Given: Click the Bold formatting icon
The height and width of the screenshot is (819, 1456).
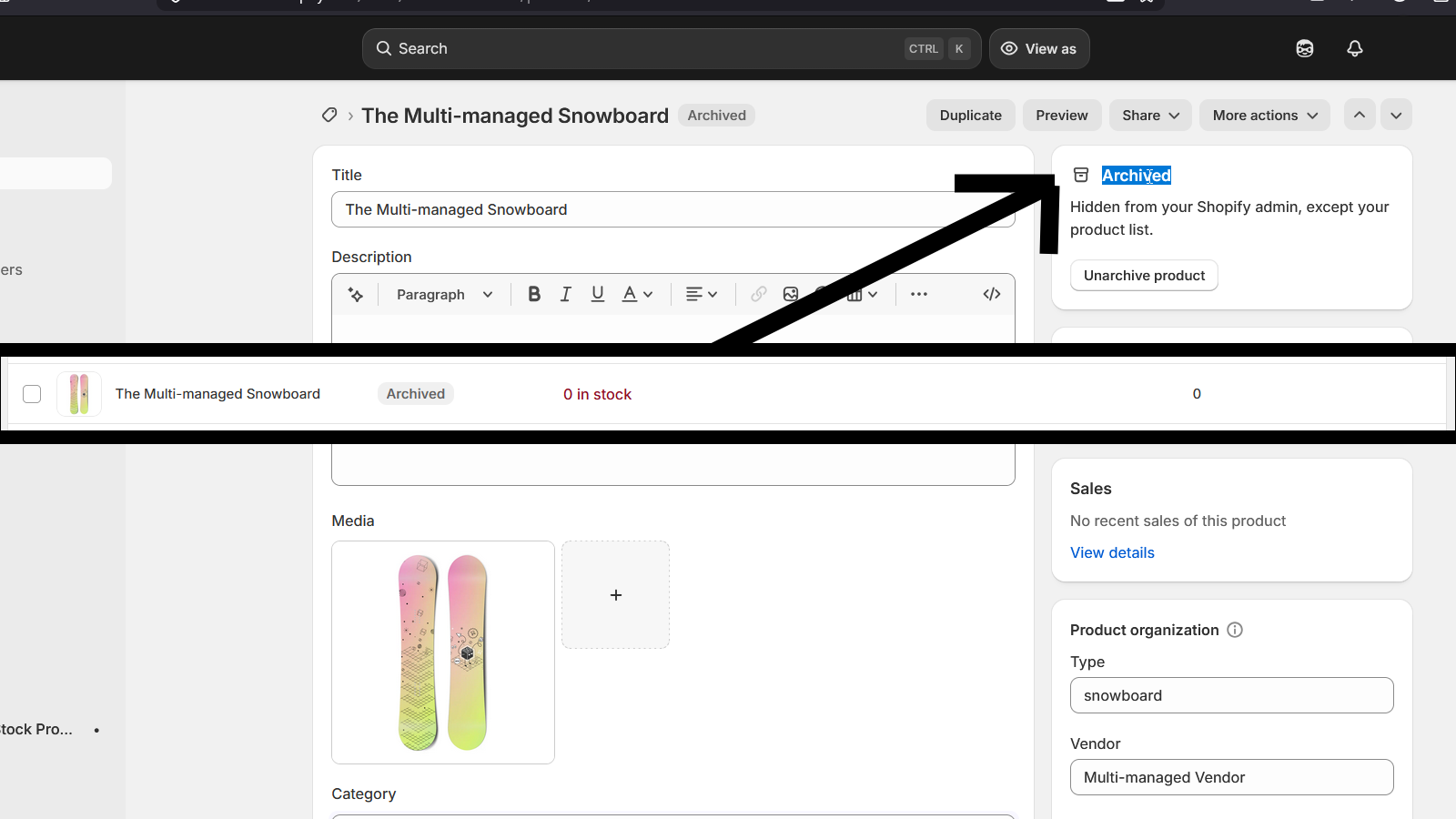Looking at the screenshot, I should coord(534,294).
